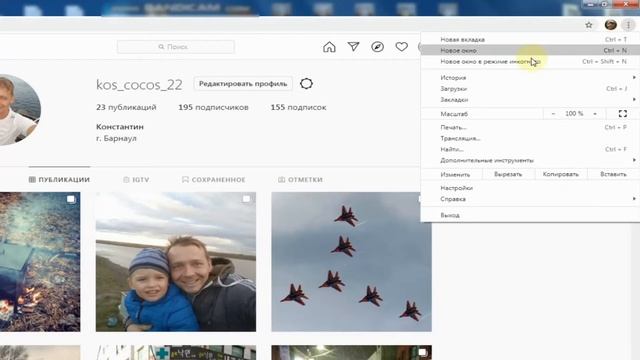
Task: Click Копировать in the edit row
Action: click(x=560, y=174)
